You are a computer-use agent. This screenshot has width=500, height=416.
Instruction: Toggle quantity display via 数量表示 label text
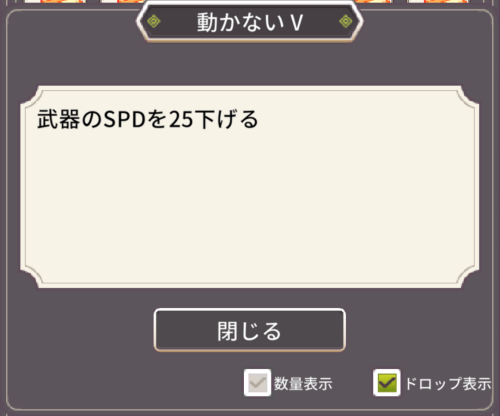[x=303, y=384]
